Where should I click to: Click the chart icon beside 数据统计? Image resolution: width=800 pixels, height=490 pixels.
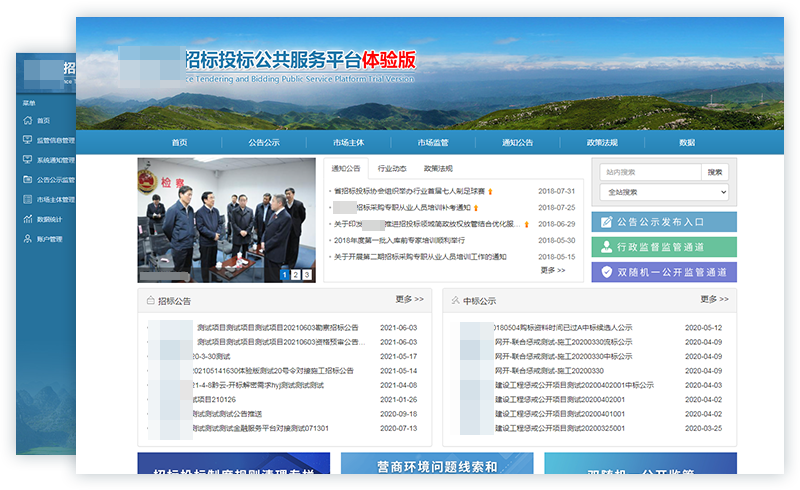click(x=26, y=219)
